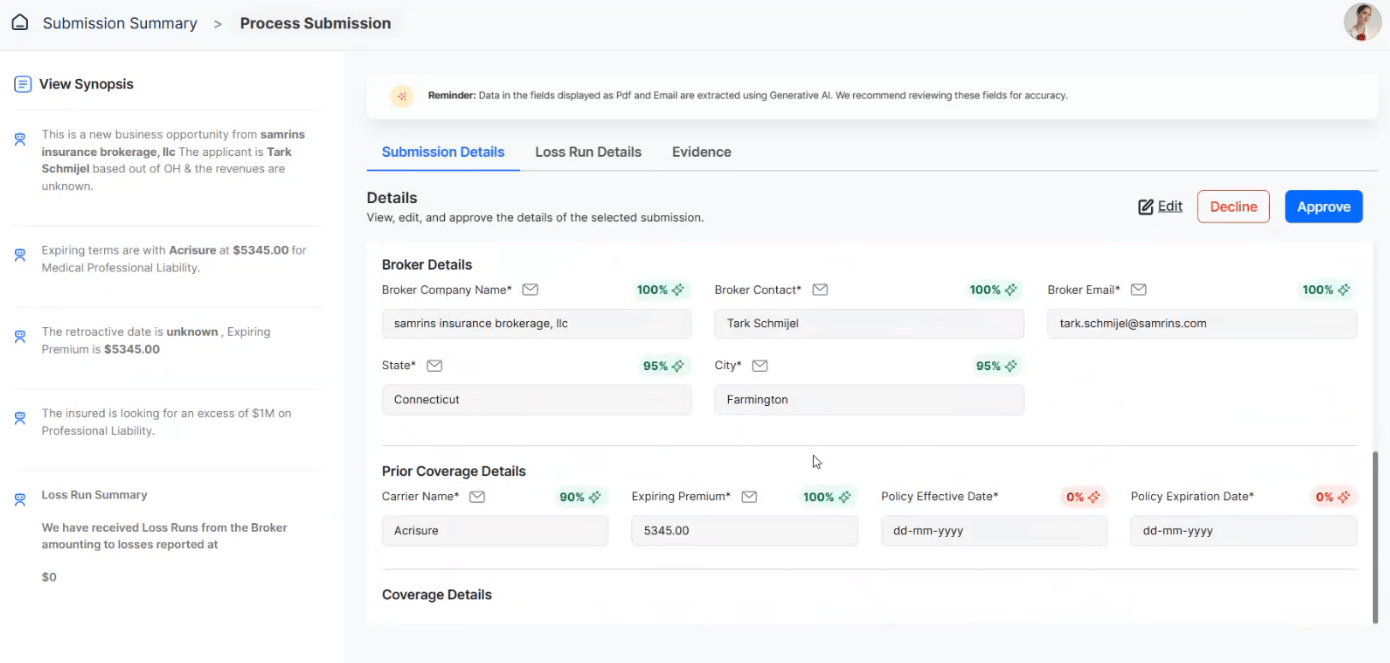1390x663 pixels.
Task: Click envelope icon next to Broker Company Name
Action: click(x=530, y=290)
